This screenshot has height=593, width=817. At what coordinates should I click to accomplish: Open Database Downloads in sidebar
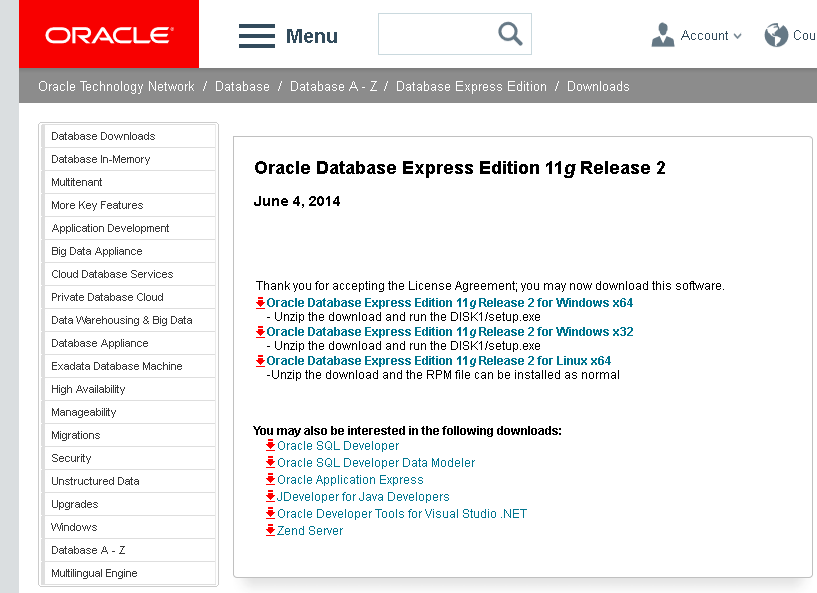pyautogui.click(x=130, y=136)
